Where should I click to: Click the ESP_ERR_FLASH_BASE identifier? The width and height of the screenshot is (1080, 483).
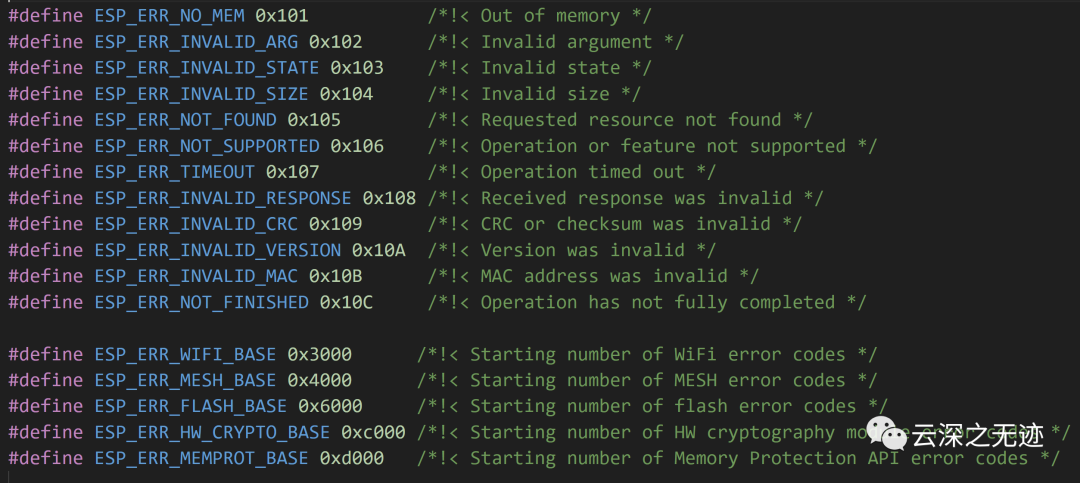coord(191,406)
